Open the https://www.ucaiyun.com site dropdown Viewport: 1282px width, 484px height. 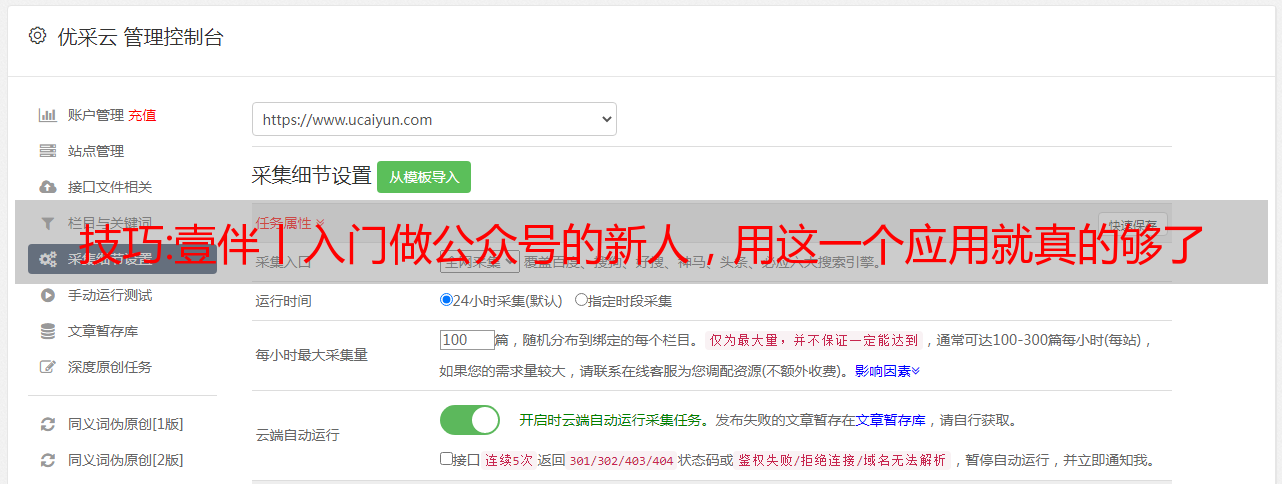click(434, 119)
